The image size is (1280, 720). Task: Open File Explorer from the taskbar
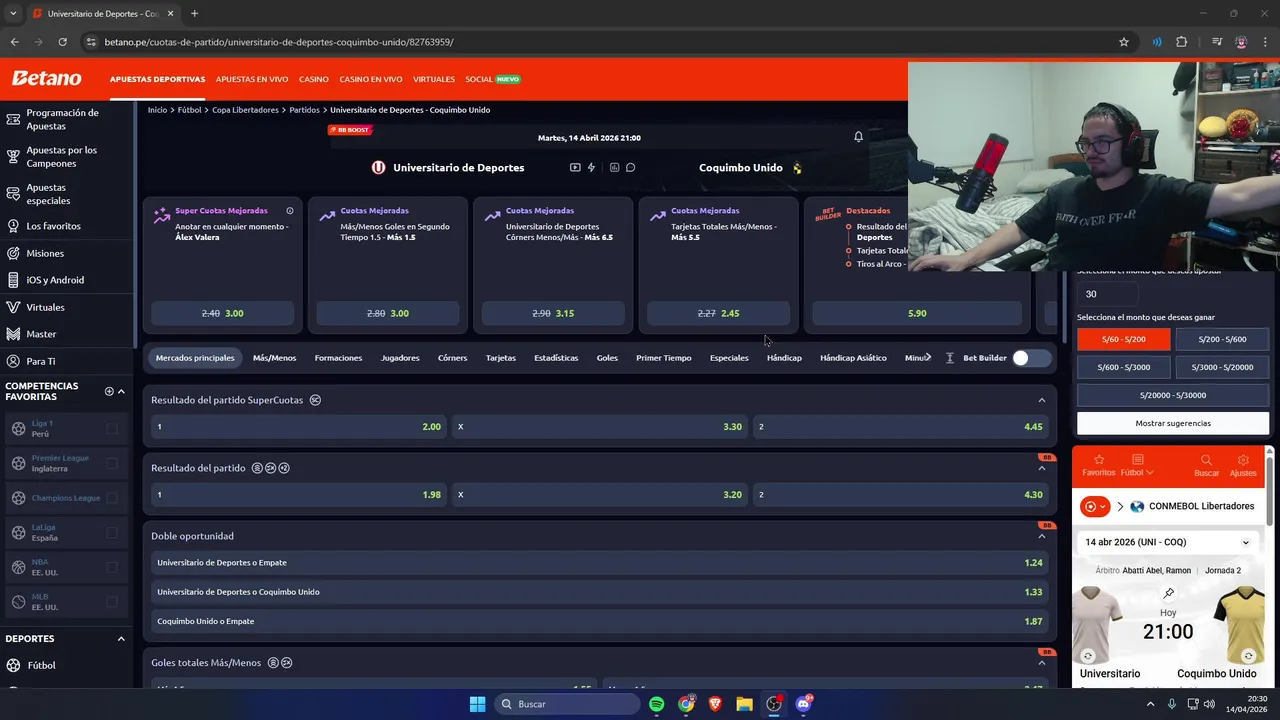(x=744, y=704)
